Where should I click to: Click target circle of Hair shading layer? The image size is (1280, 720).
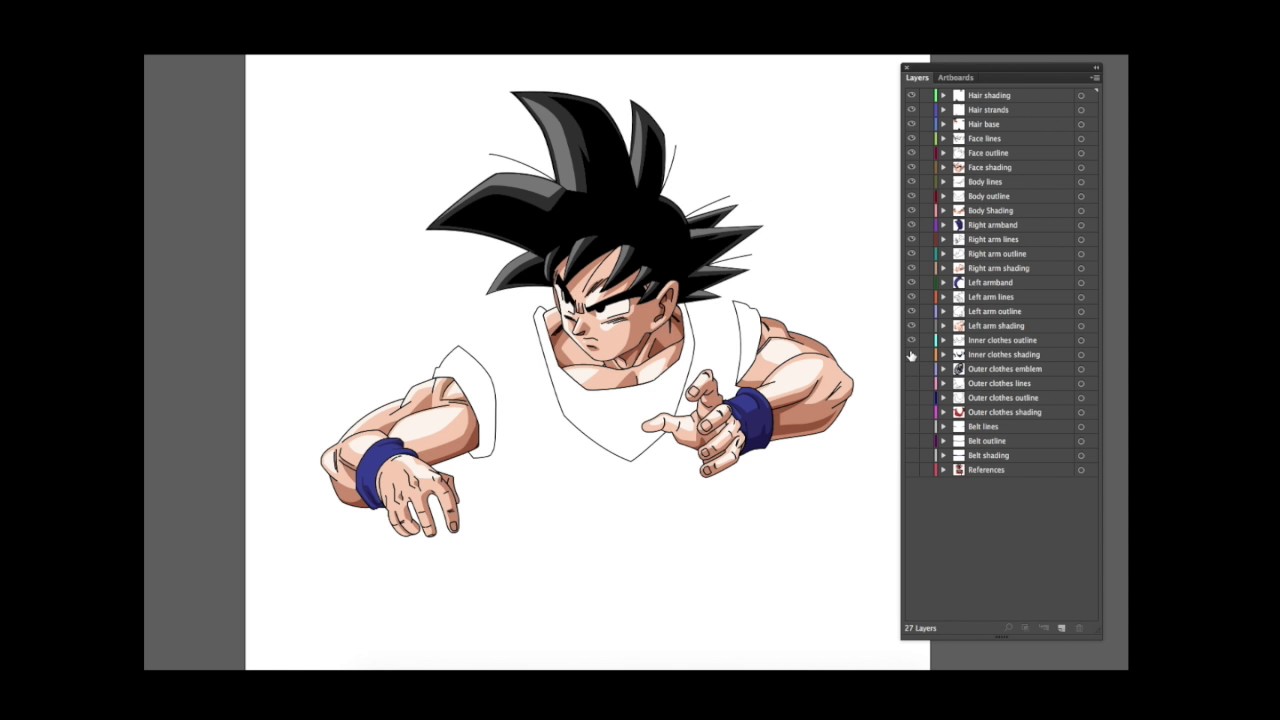tap(1081, 96)
